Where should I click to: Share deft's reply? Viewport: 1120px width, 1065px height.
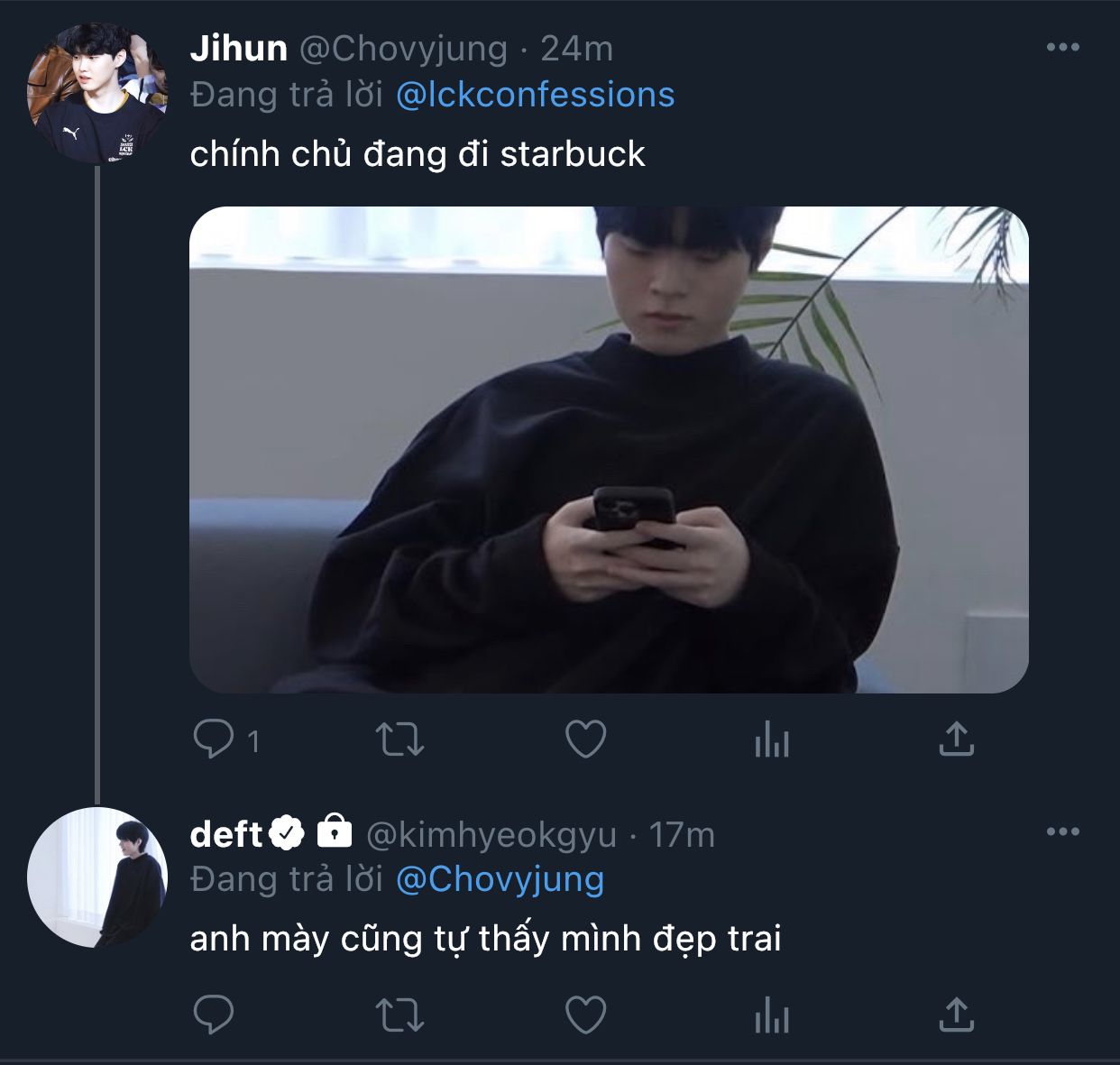[x=956, y=1015]
